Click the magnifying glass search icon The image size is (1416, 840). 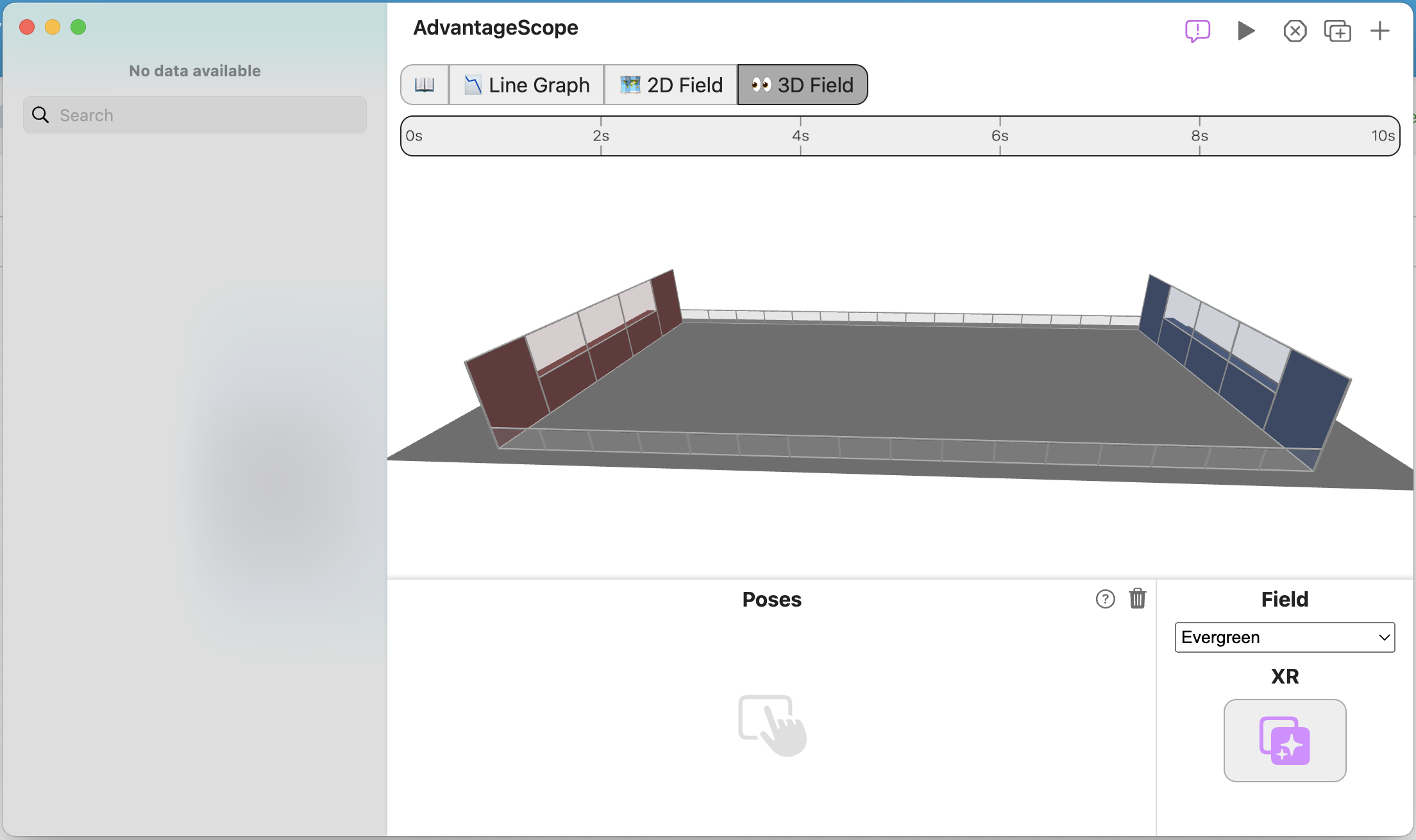coord(40,115)
